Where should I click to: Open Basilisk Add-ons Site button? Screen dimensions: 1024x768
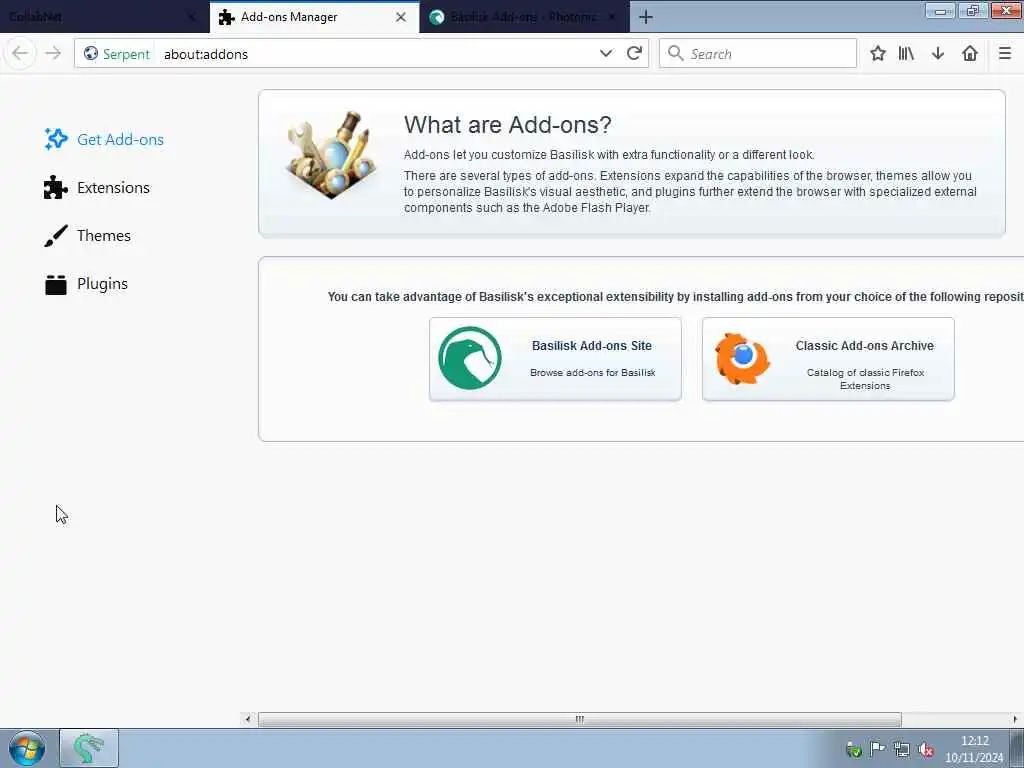point(555,359)
